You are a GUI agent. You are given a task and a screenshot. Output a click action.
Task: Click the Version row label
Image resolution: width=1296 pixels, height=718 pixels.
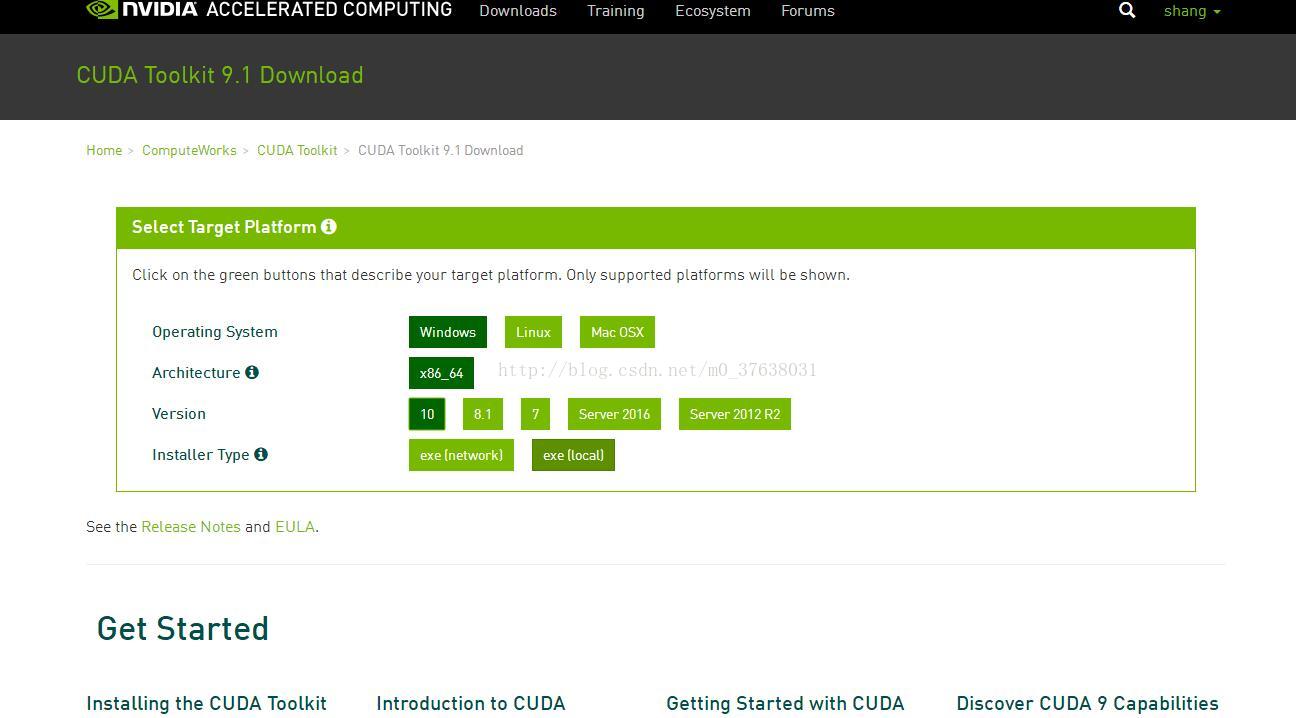pos(179,414)
